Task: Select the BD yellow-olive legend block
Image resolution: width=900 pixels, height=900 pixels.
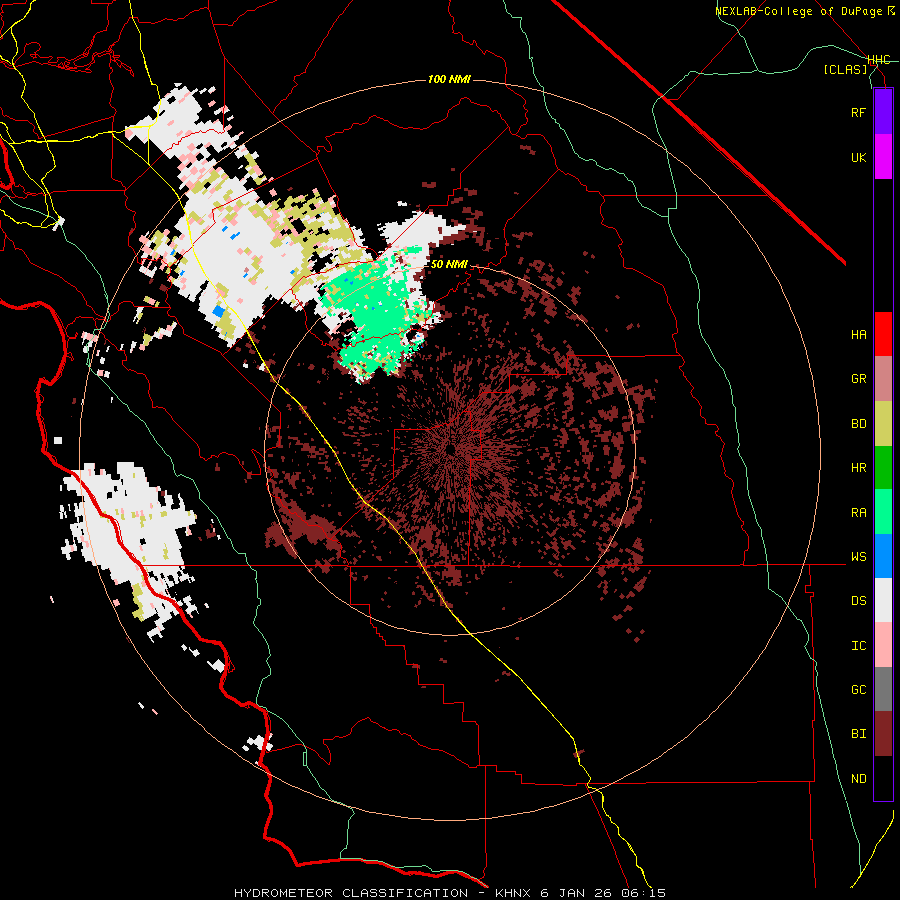Action: pyautogui.click(x=883, y=423)
